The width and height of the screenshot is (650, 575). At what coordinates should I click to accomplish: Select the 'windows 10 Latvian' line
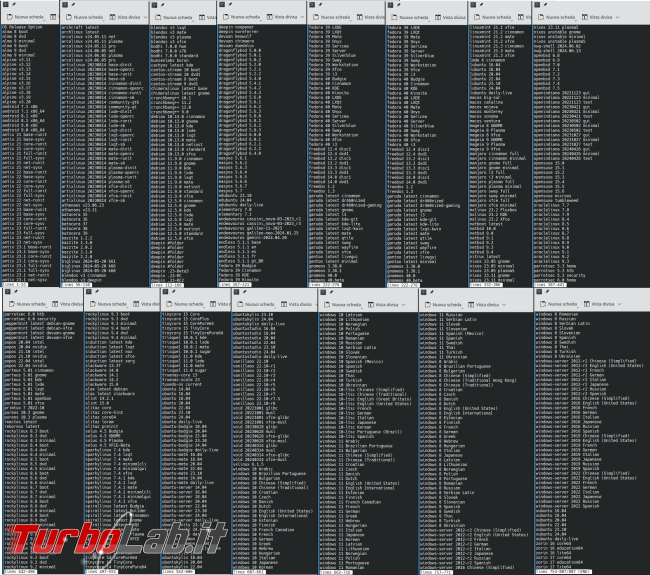341,315
